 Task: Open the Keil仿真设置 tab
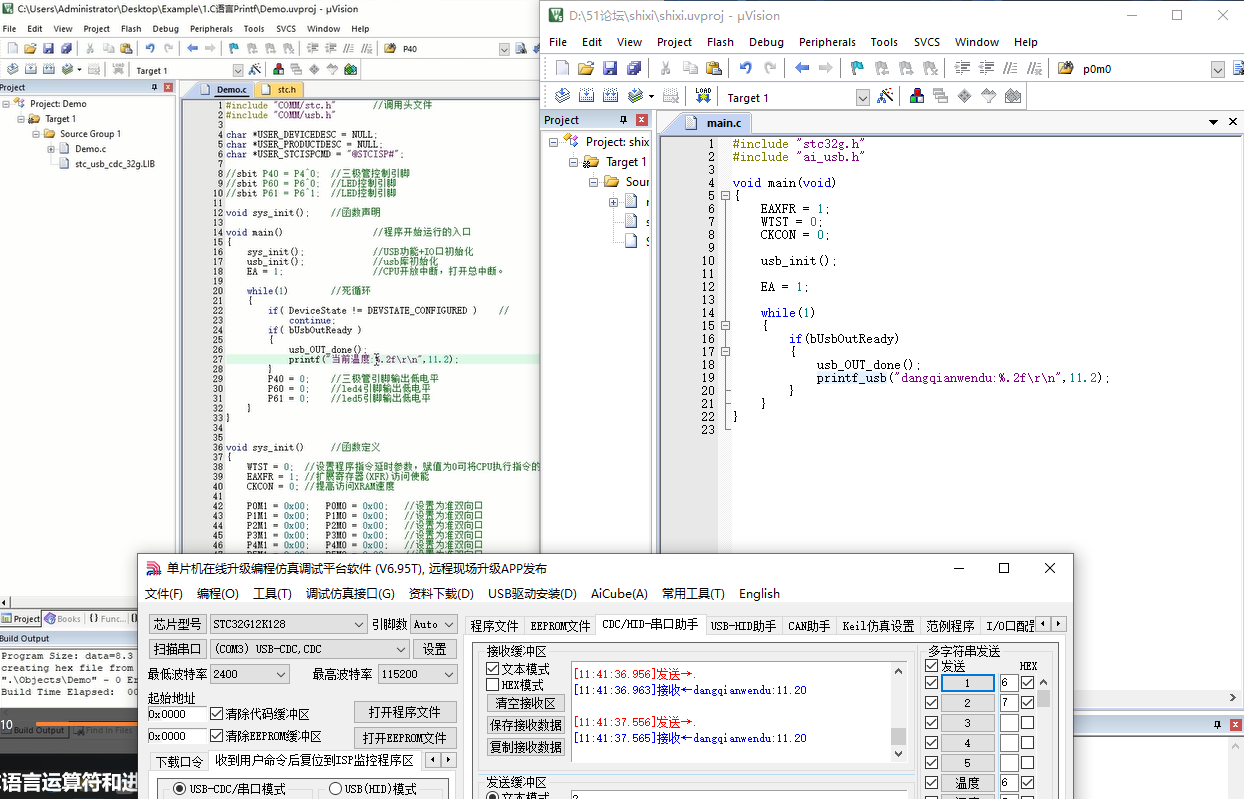click(x=879, y=626)
